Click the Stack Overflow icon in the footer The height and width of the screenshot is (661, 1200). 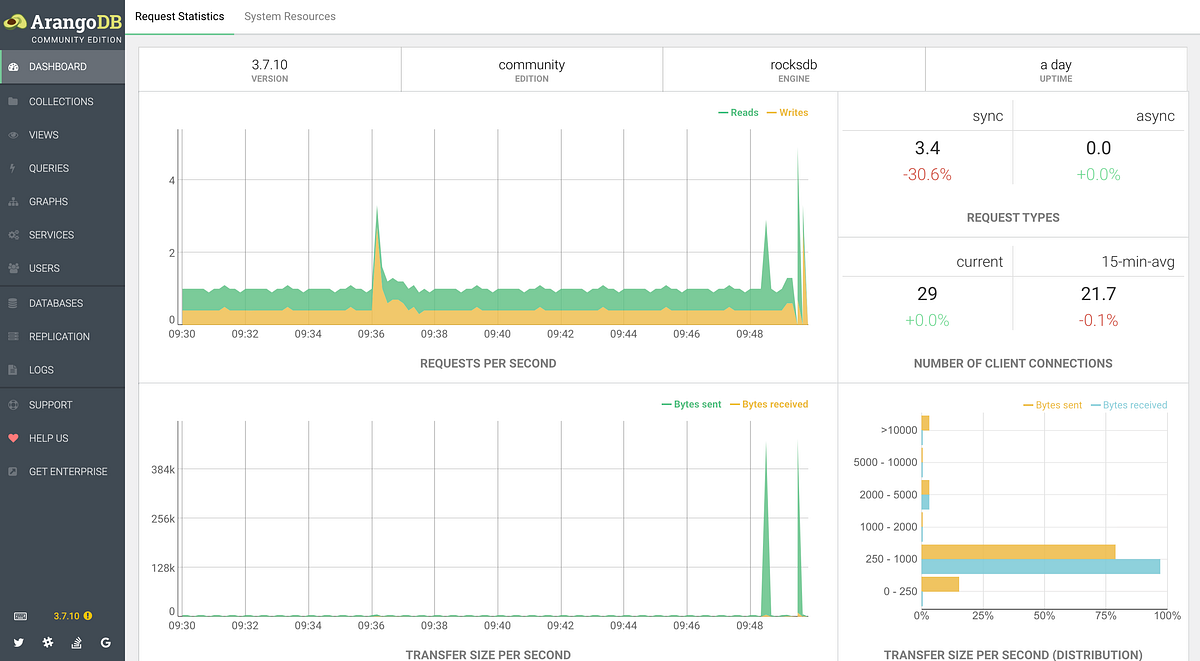point(76,643)
